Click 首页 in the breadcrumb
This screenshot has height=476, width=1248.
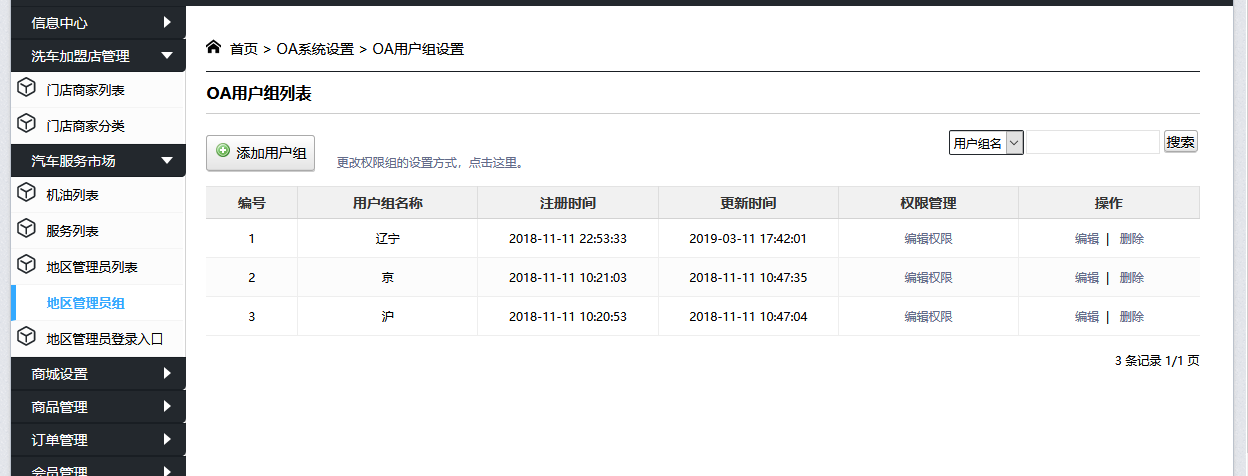(x=244, y=49)
